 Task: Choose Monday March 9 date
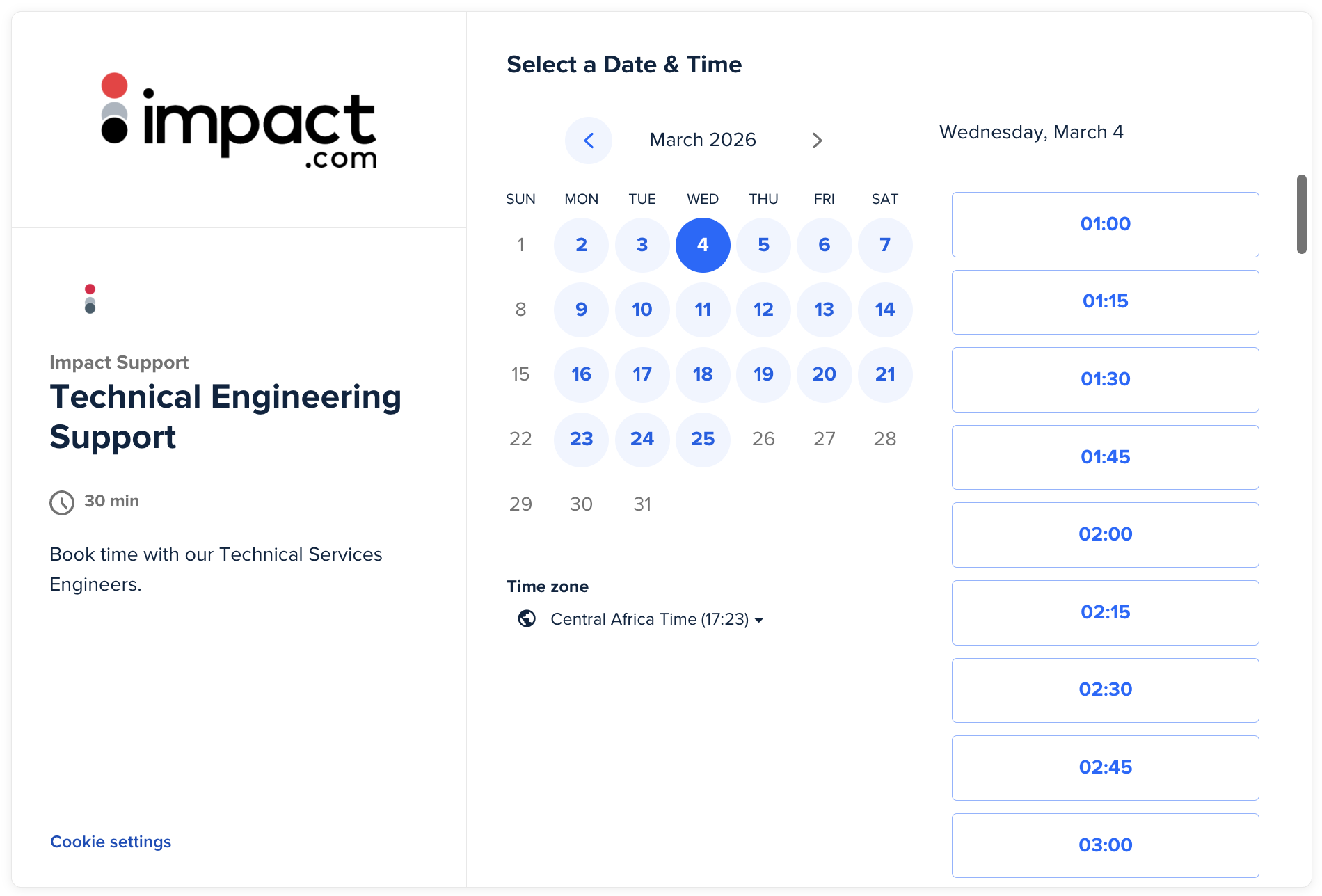coord(581,310)
